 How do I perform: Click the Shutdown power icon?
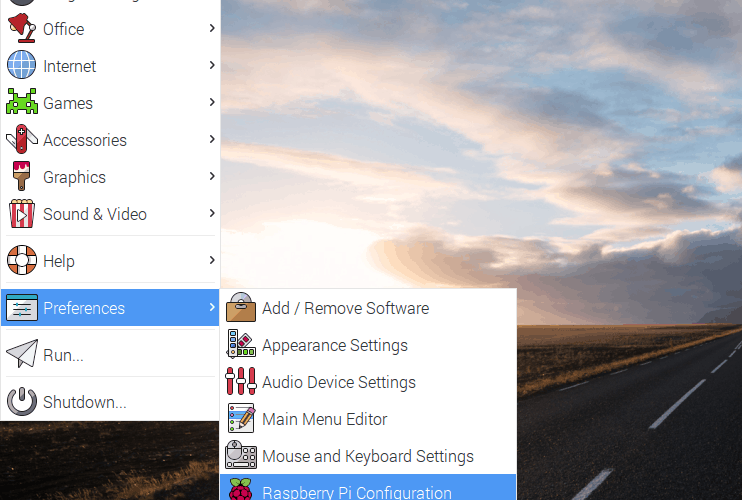click(x=21, y=402)
